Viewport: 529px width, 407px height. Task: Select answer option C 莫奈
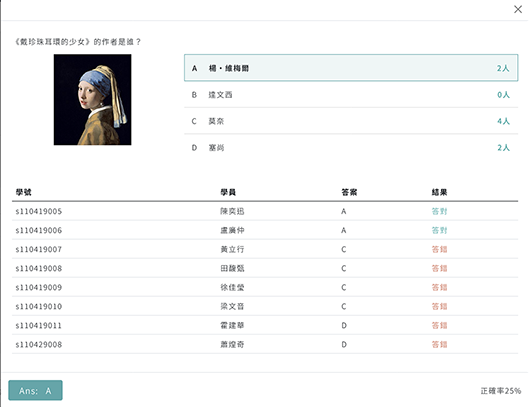tap(351, 121)
